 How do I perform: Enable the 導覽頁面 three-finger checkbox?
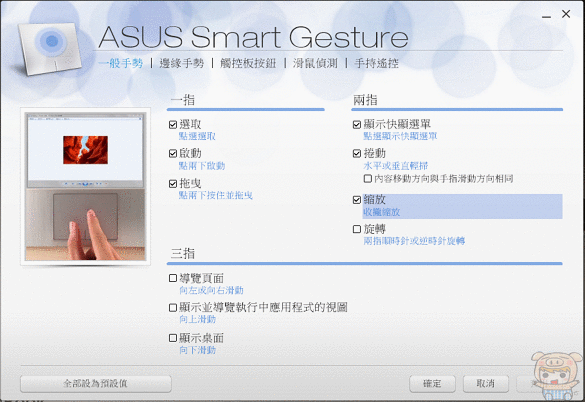[173, 278]
